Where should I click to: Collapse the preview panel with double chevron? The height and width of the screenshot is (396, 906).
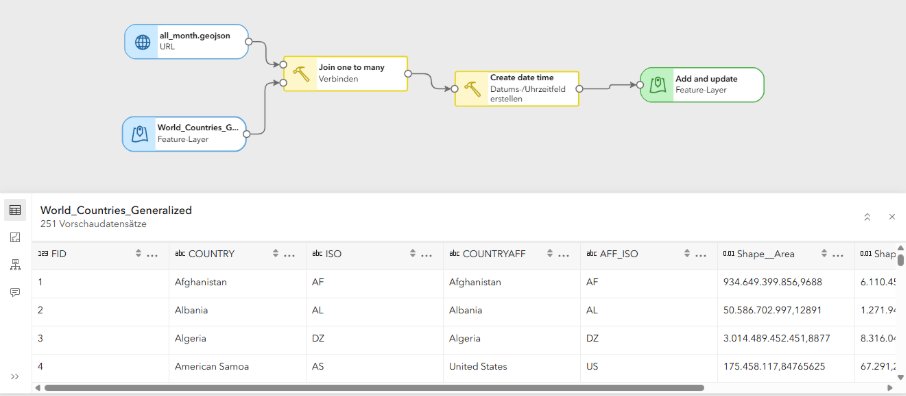867,217
